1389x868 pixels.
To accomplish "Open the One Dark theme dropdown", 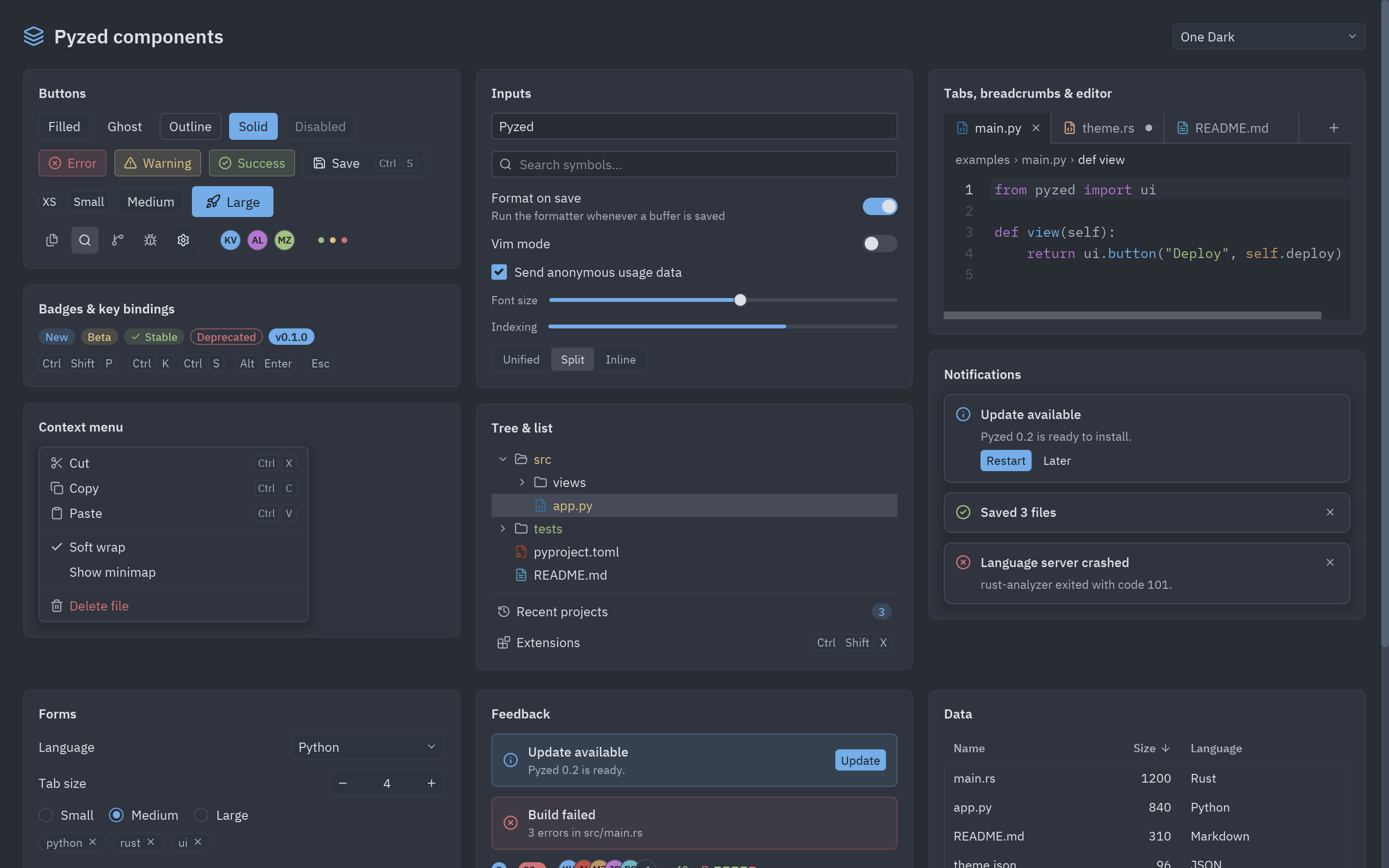I will pyautogui.click(x=1268, y=37).
